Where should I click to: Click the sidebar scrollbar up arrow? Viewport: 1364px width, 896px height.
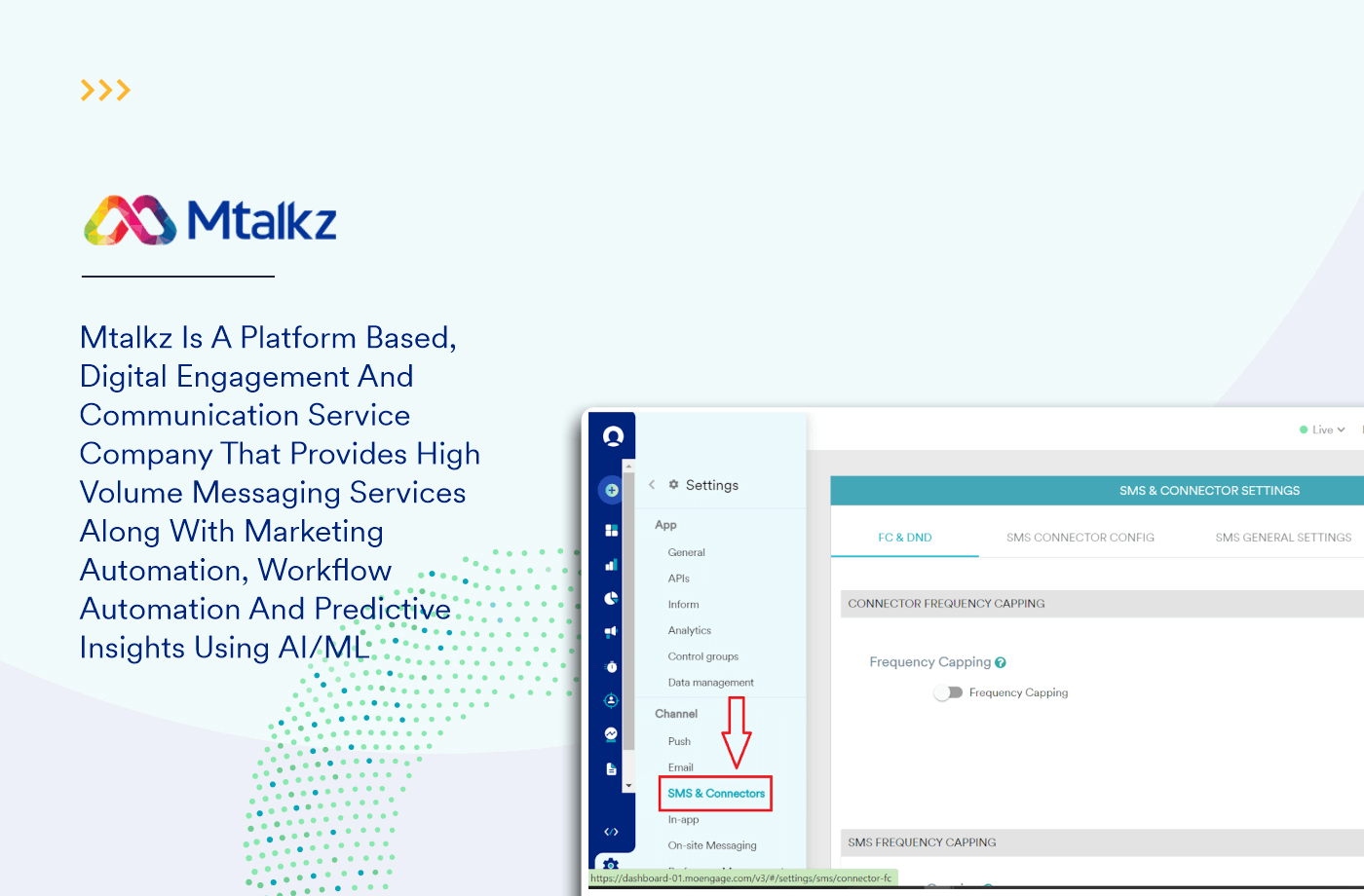(628, 467)
